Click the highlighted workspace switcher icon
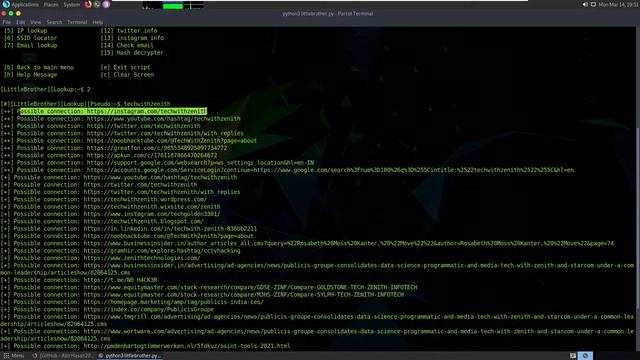This screenshot has height=360, width=640. 585,356
